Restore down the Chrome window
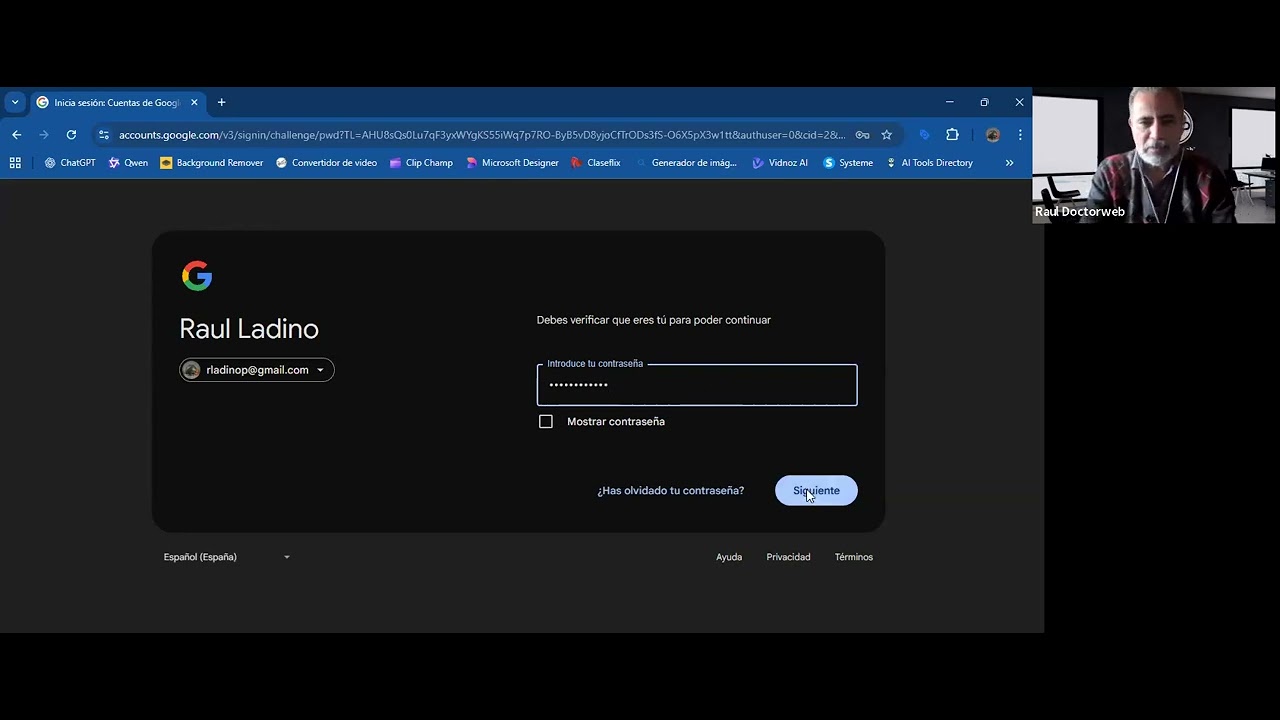1280x720 pixels. pos(984,102)
